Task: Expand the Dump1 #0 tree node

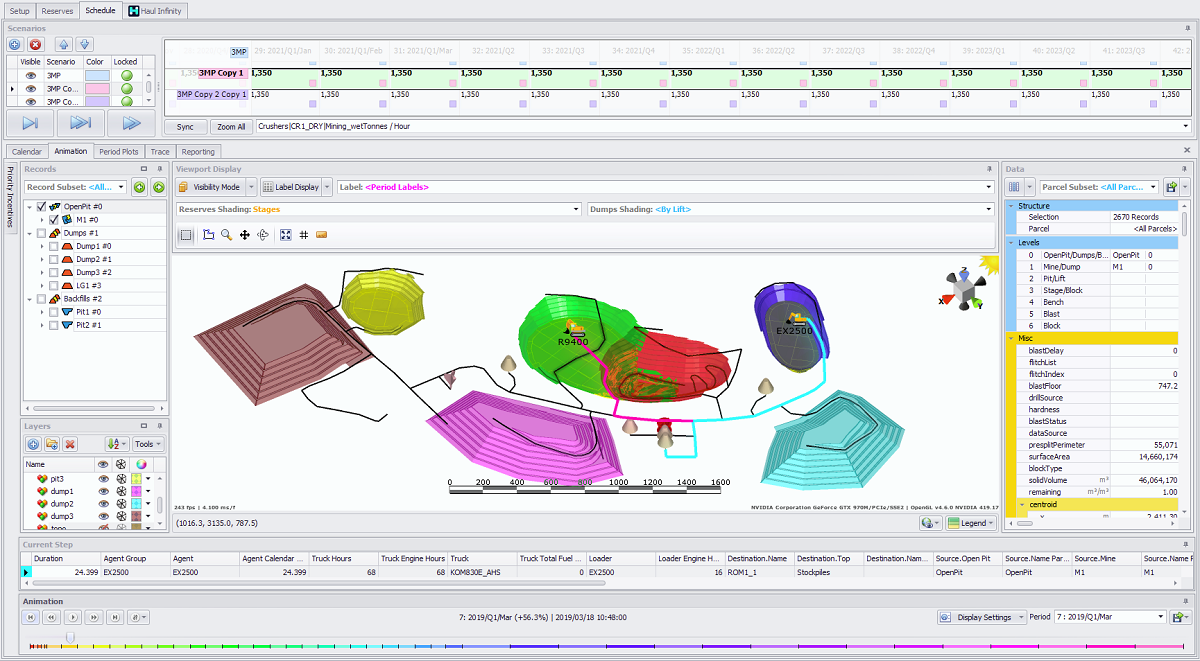Action: pyautogui.click(x=42, y=246)
